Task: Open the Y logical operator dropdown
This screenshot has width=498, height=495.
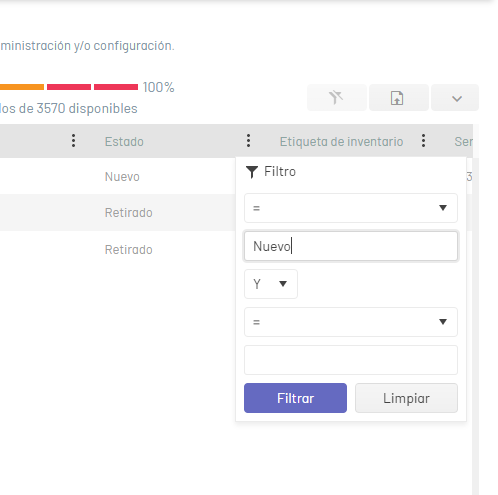Action: pos(271,284)
